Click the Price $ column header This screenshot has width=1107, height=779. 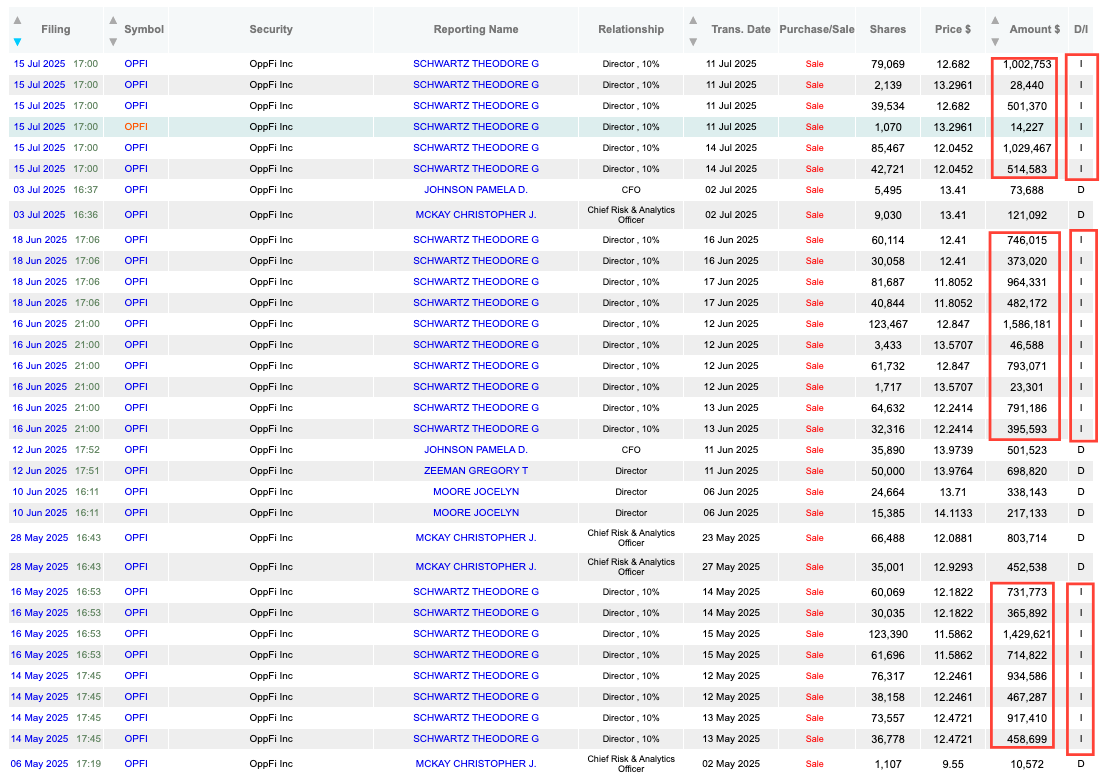pos(953,29)
